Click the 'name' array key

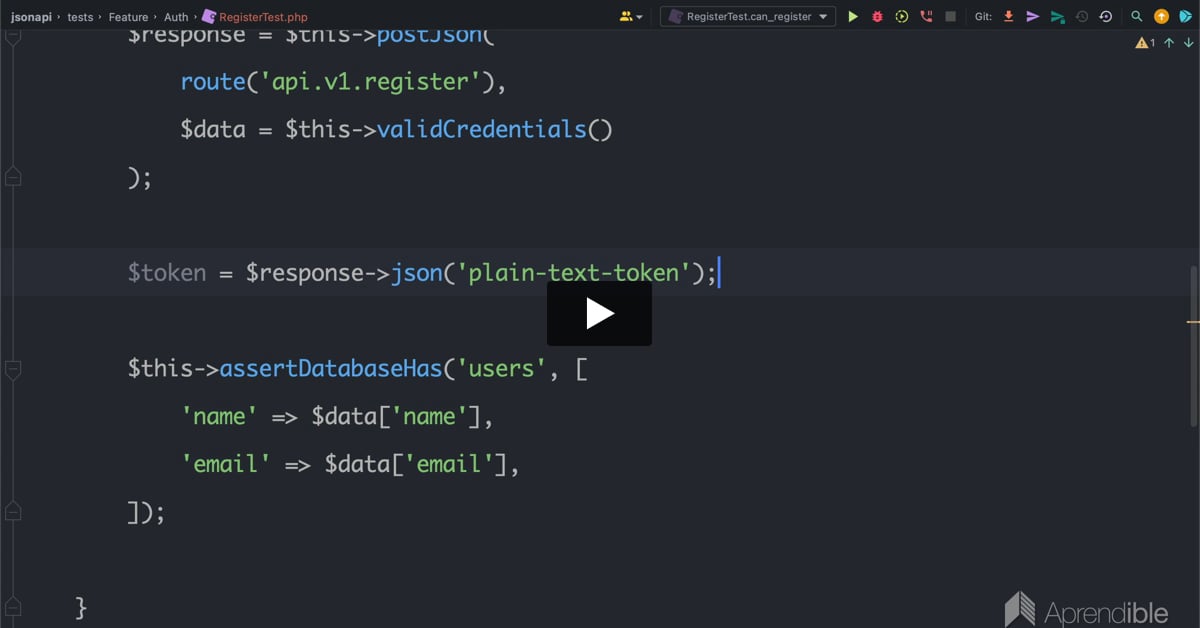click(220, 417)
